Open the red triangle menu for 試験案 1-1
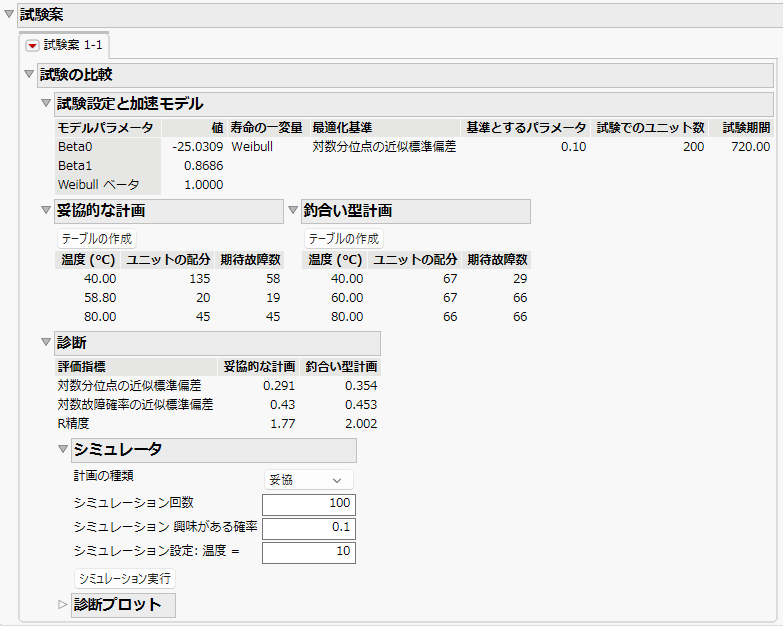 [32, 45]
